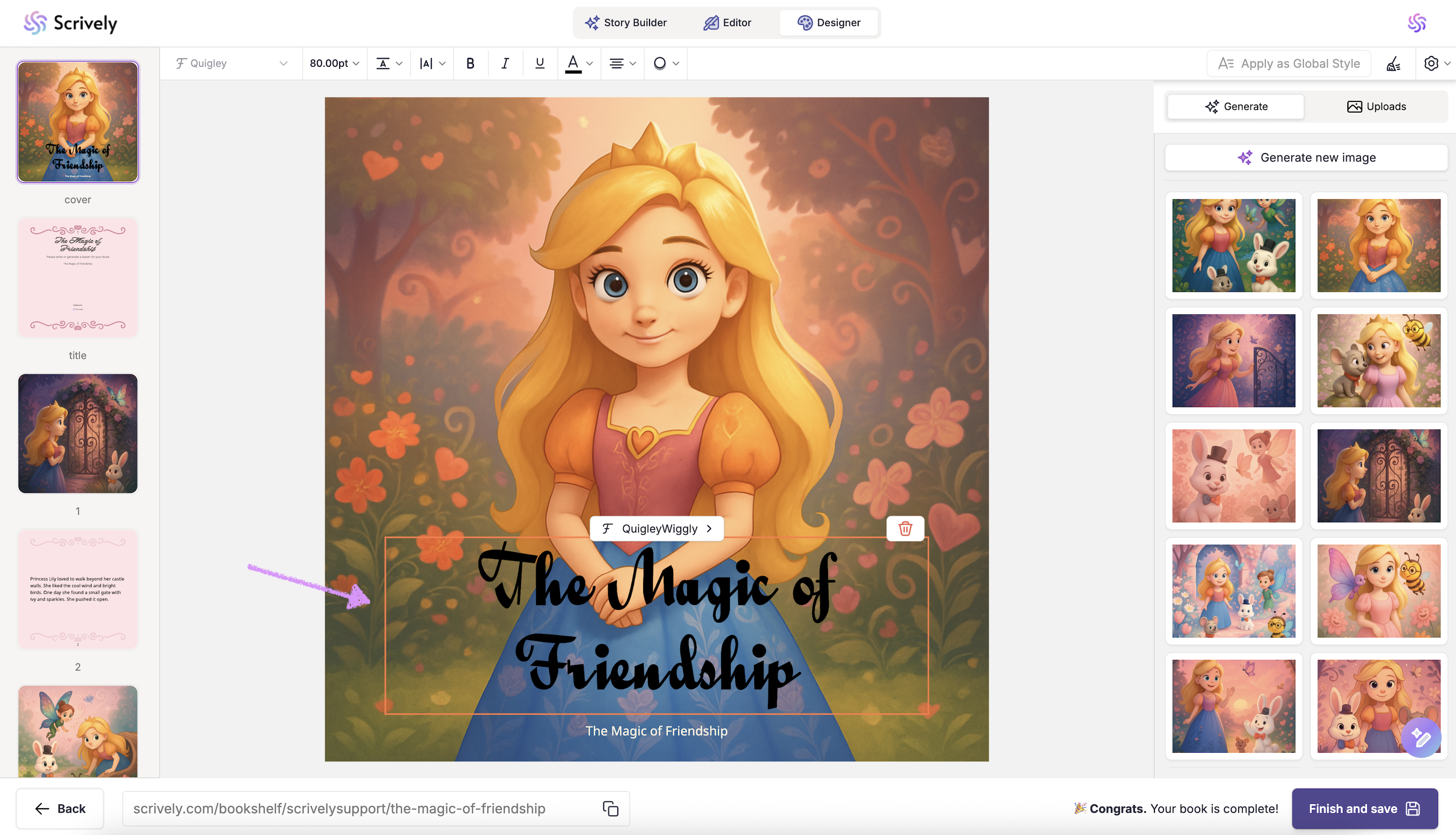Open the shape outline circle dropdown
1456x835 pixels.
tap(666, 64)
